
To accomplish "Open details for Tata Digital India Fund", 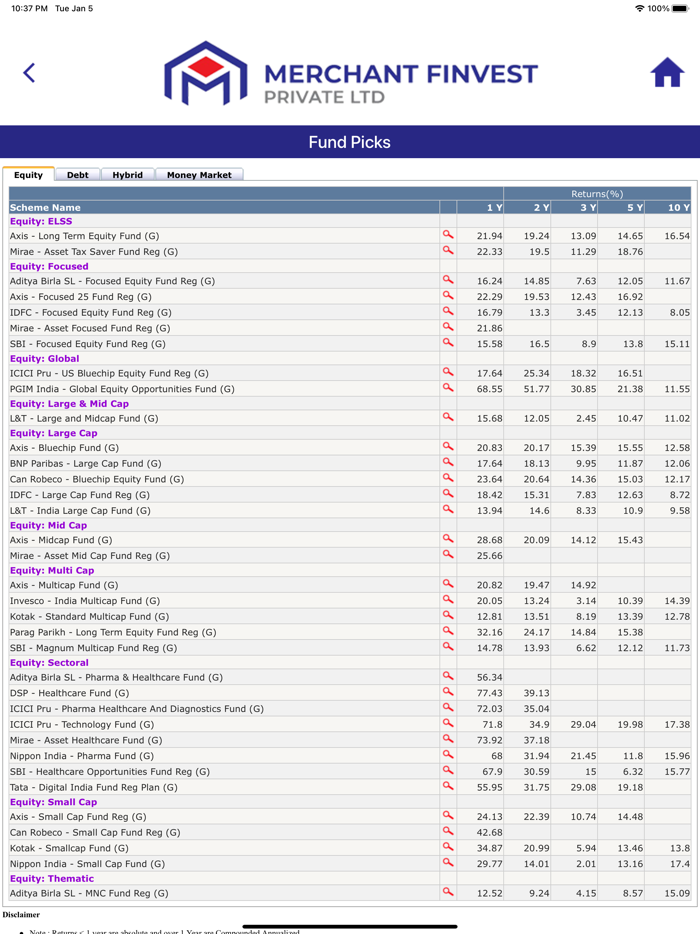I will coord(448,786).
